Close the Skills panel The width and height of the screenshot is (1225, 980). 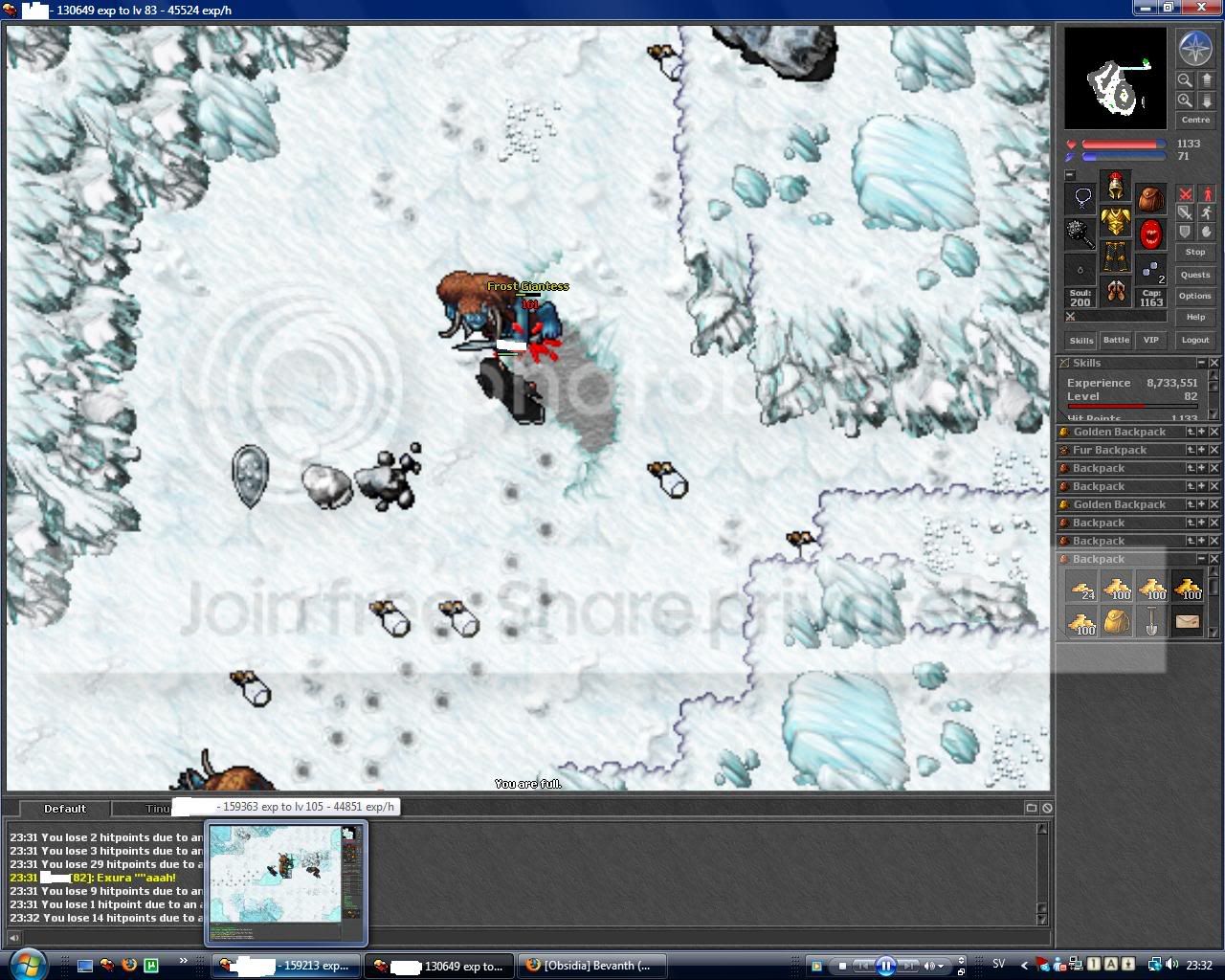1214,363
